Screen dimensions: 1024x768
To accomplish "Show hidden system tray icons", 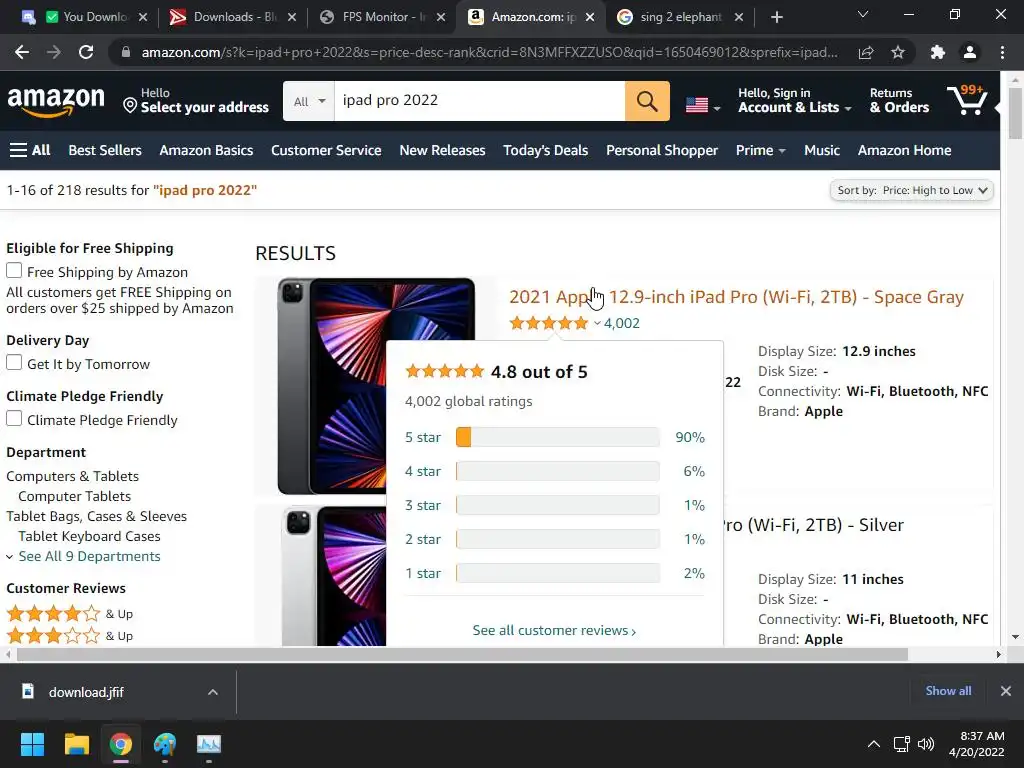I will 873,744.
